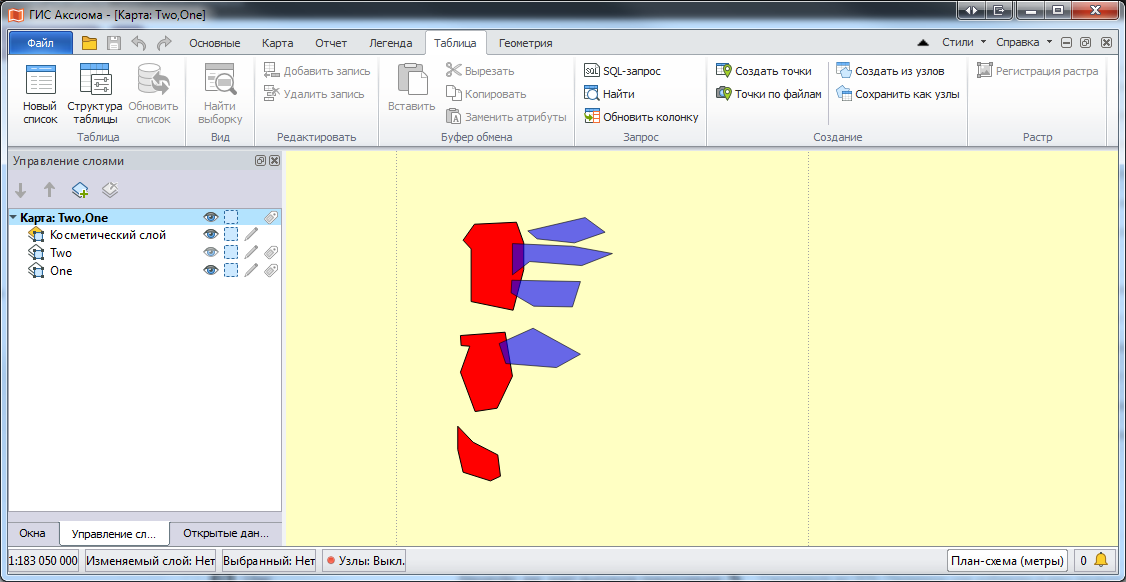Toggle visibility of layer One
This screenshot has height=582, width=1126.
[210, 271]
